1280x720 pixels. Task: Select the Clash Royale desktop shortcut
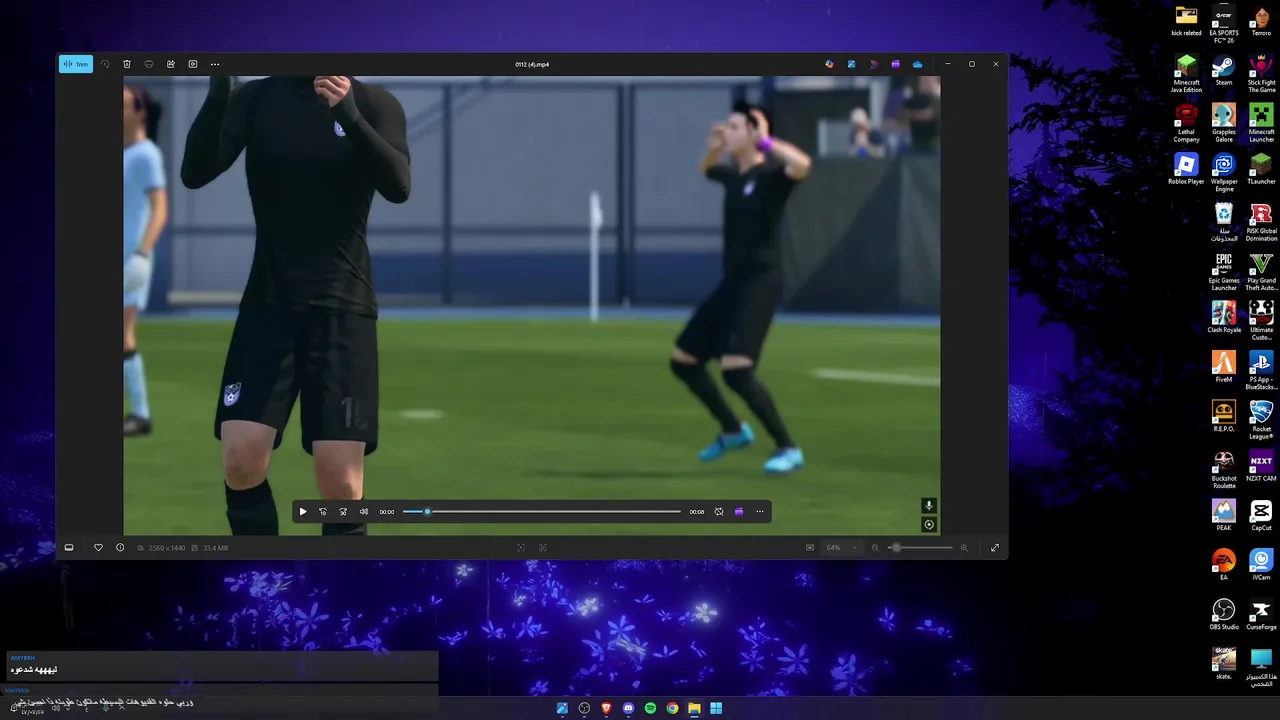click(1224, 318)
